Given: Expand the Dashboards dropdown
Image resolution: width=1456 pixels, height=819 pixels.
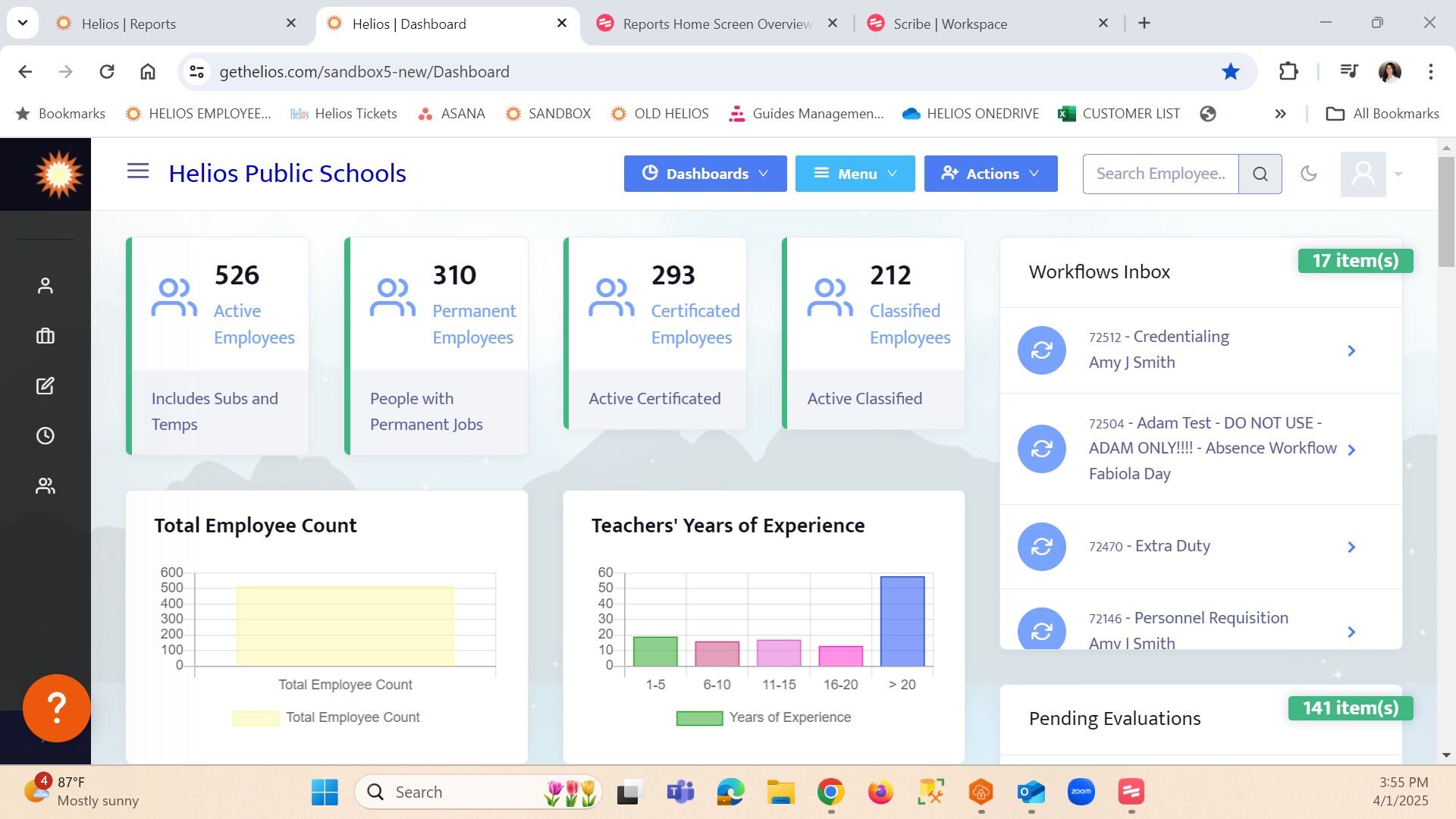Looking at the screenshot, I should [x=704, y=174].
